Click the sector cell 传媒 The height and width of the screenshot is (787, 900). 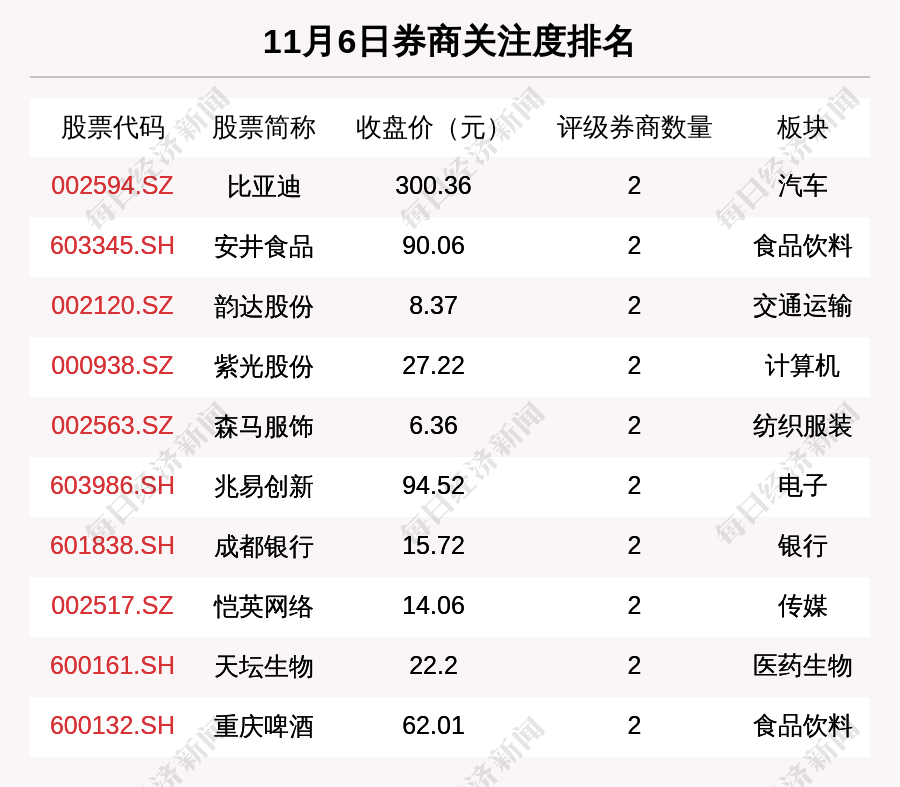[x=802, y=606]
